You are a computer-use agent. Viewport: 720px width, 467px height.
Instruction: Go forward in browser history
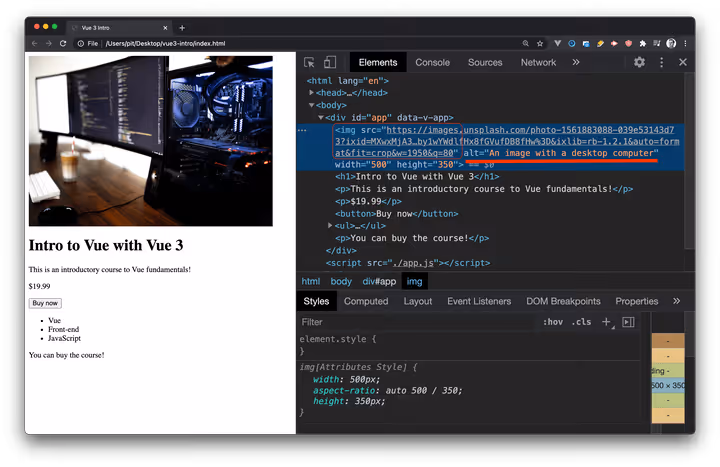[49, 43]
